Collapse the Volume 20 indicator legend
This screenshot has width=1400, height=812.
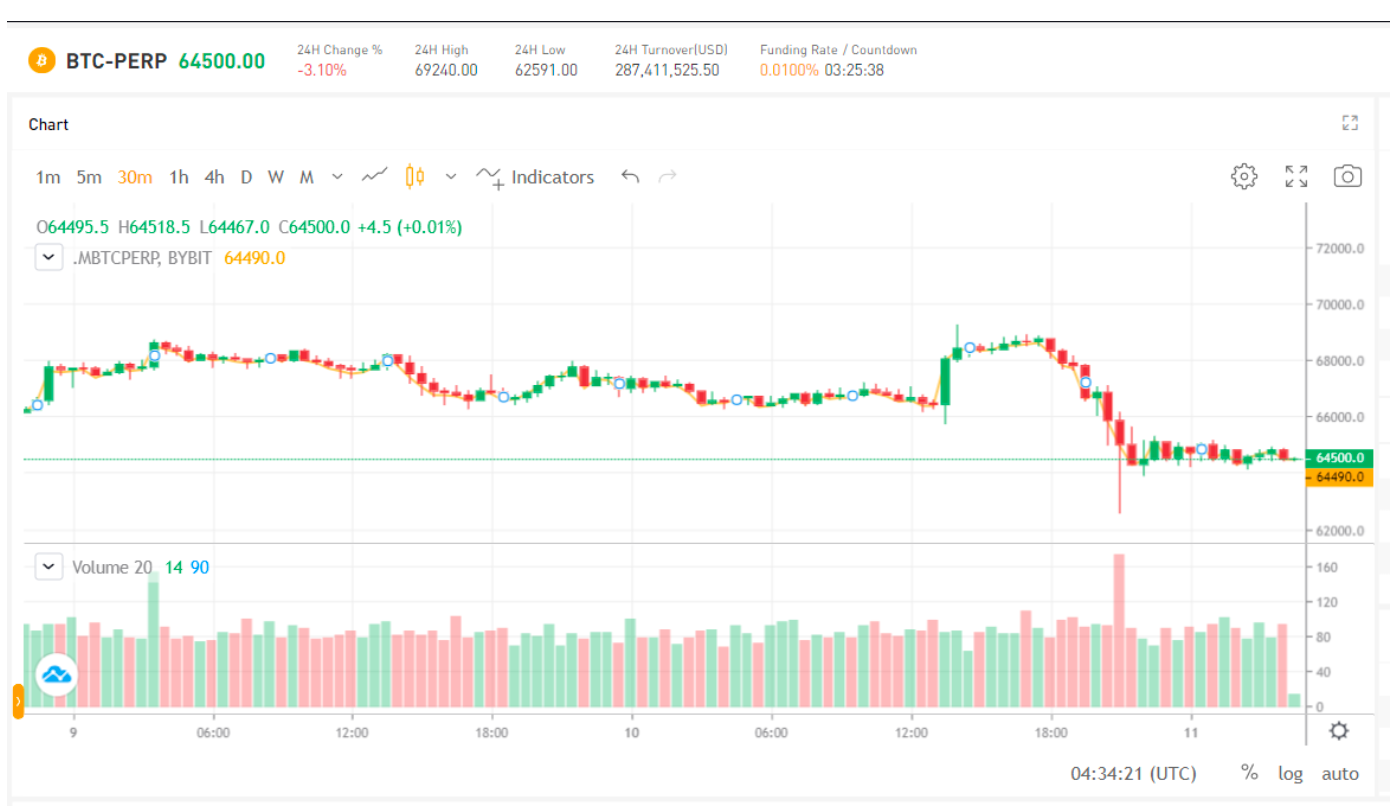[x=48, y=567]
